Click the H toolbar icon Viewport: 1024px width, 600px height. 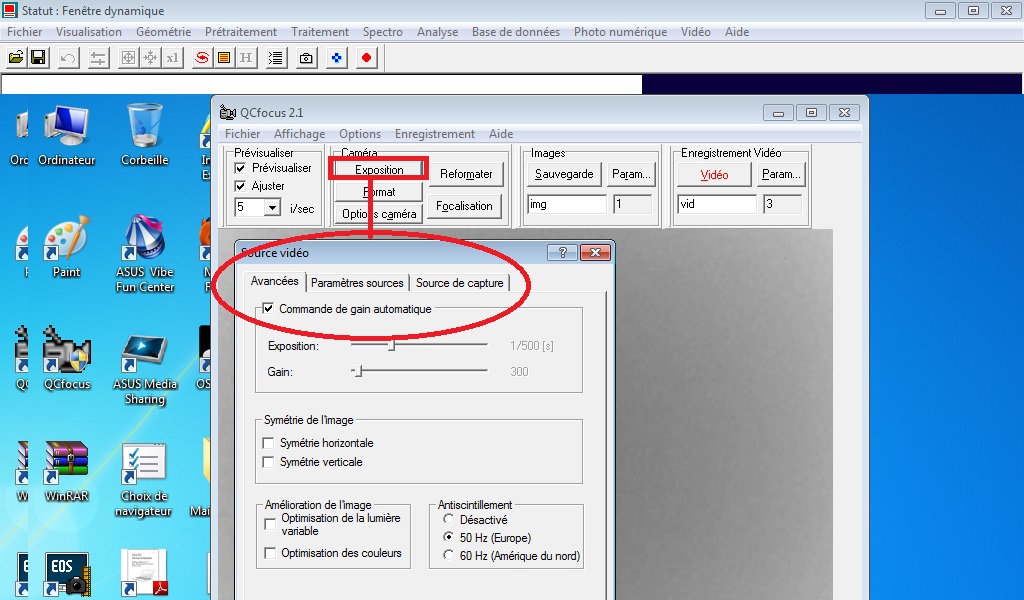(246, 58)
